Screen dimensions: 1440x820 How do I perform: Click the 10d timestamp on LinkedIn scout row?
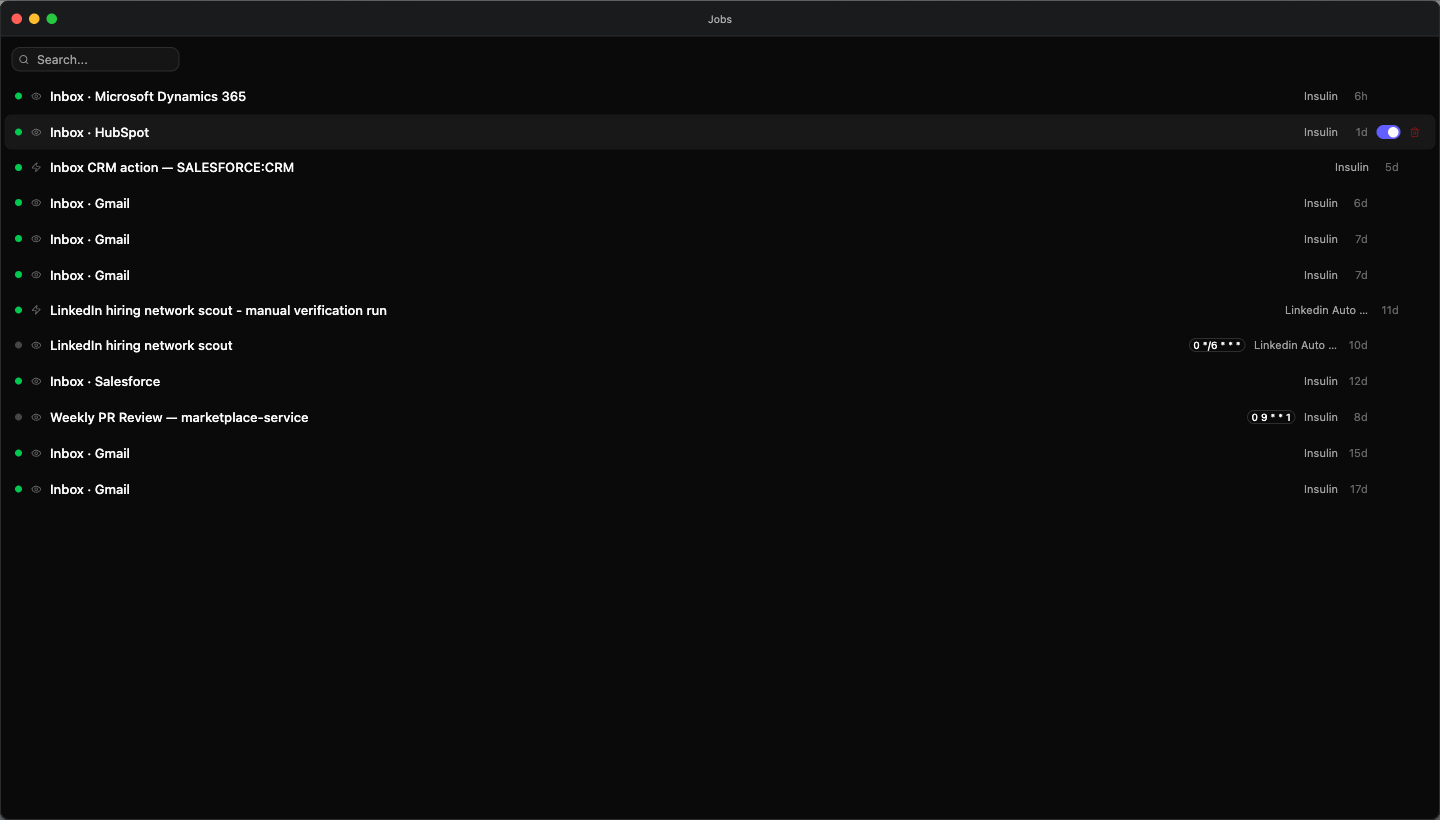(1358, 345)
